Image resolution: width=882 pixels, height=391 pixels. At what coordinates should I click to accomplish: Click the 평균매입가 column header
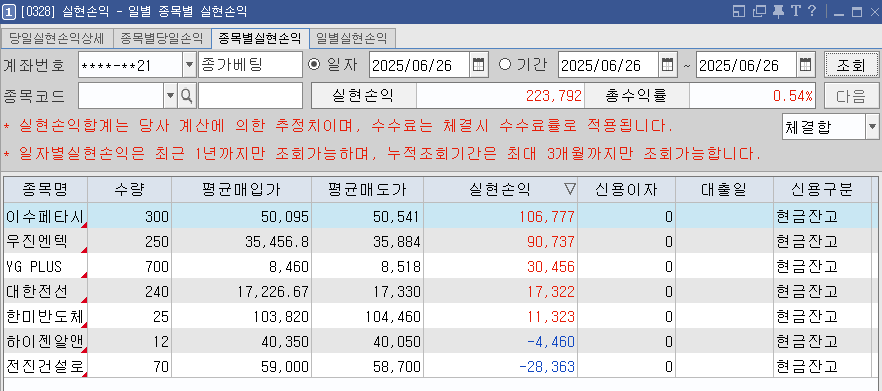coord(241,190)
